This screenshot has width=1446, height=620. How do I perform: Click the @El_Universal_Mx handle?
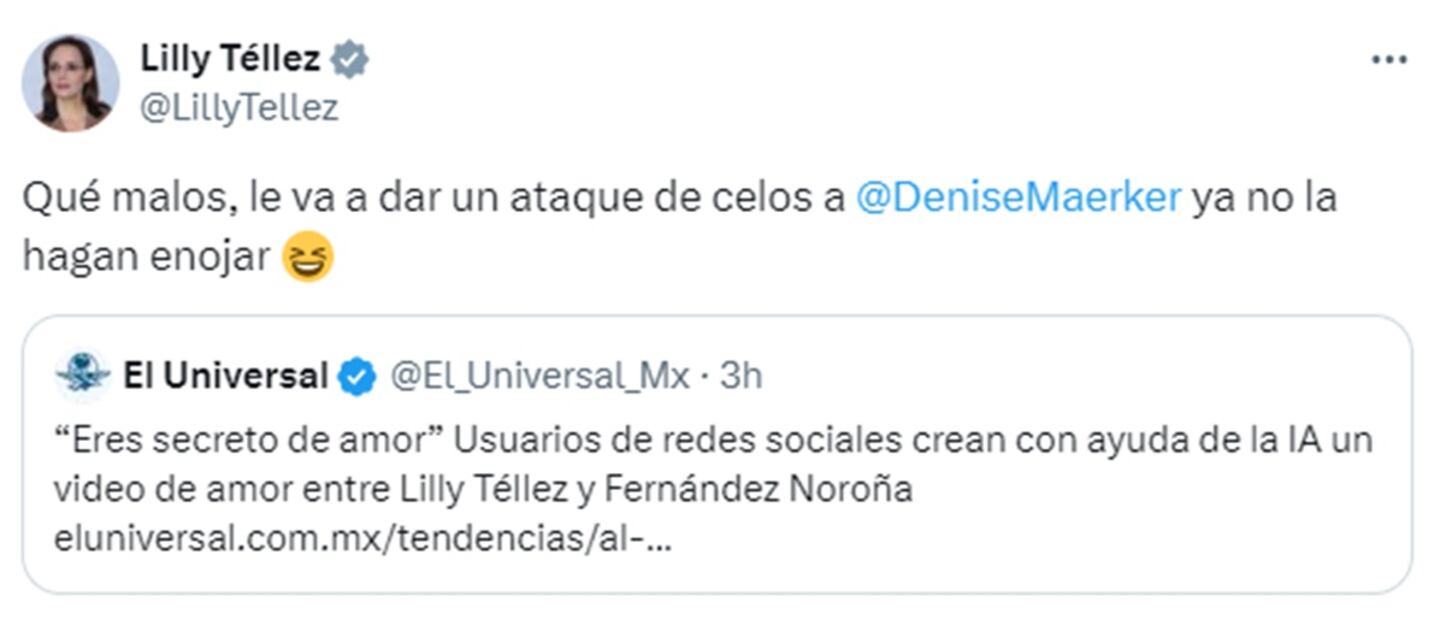point(539,377)
